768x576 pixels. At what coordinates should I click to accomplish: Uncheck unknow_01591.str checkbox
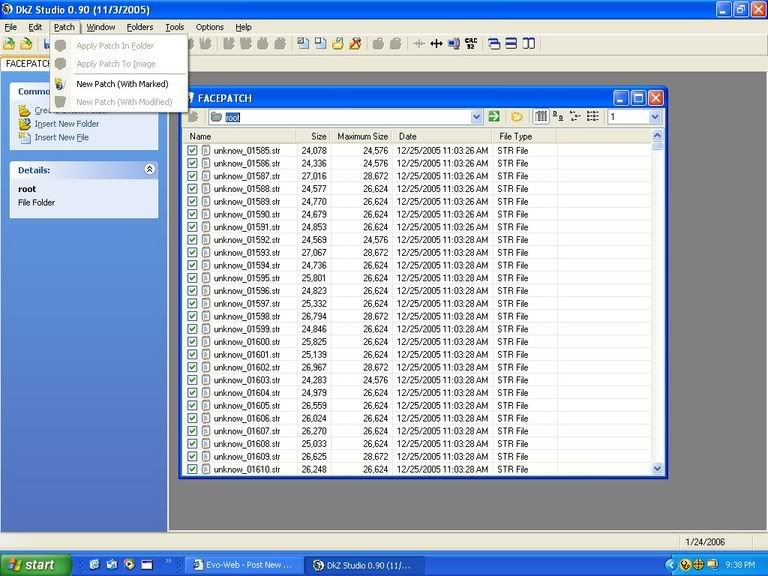click(192, 227)
